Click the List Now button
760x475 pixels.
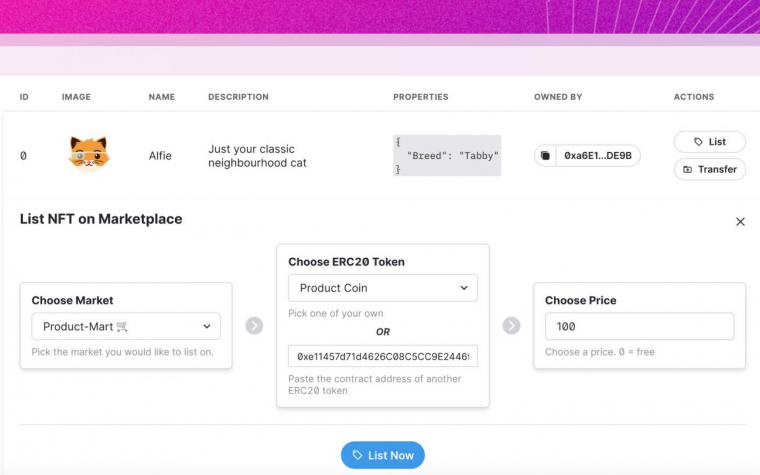click(x=383, y=455)
